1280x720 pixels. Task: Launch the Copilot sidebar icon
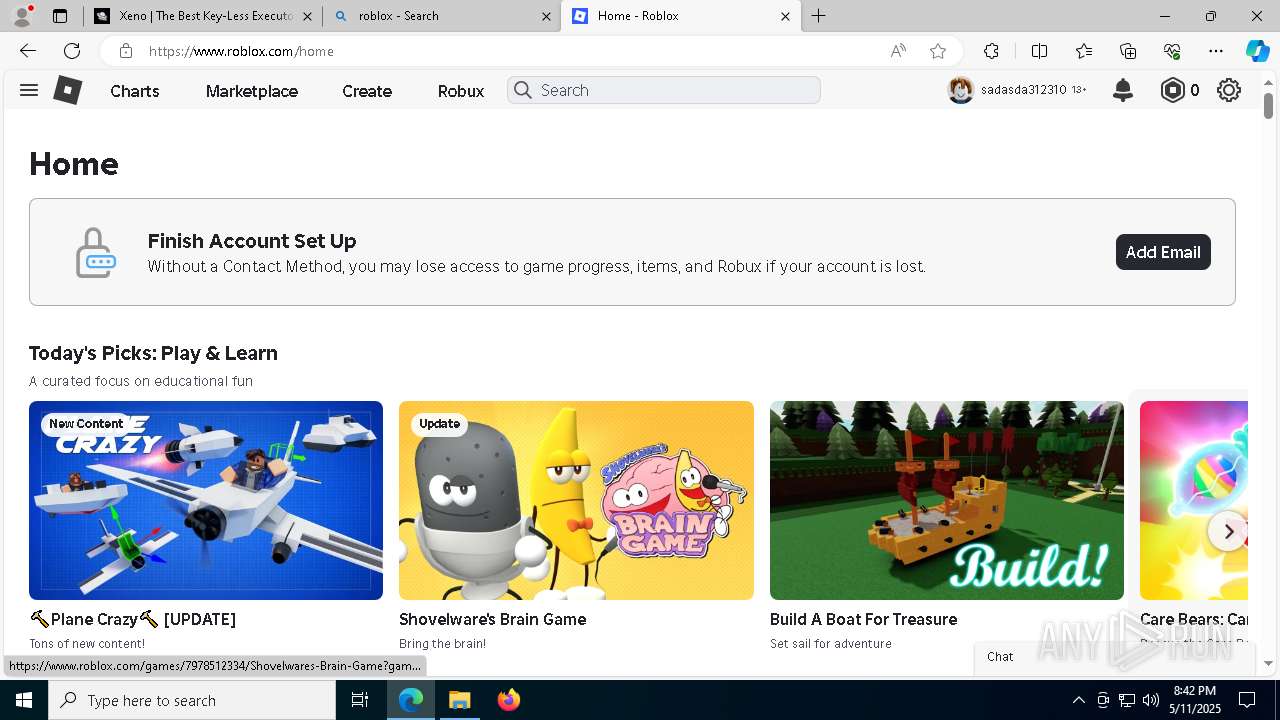coord(1257,51)
